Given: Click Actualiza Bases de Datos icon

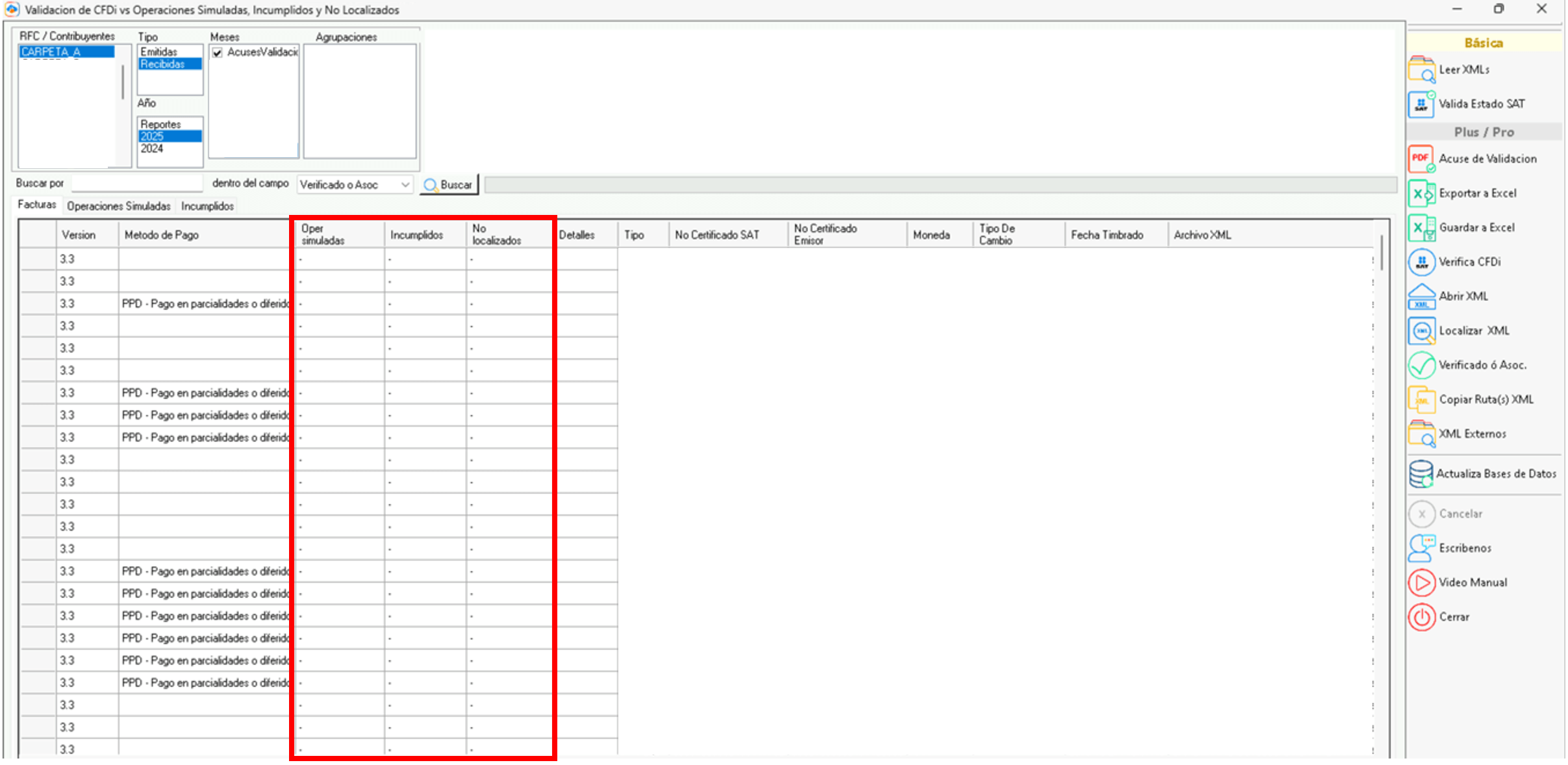Looking at the screenshot, I should [1421, 474].
